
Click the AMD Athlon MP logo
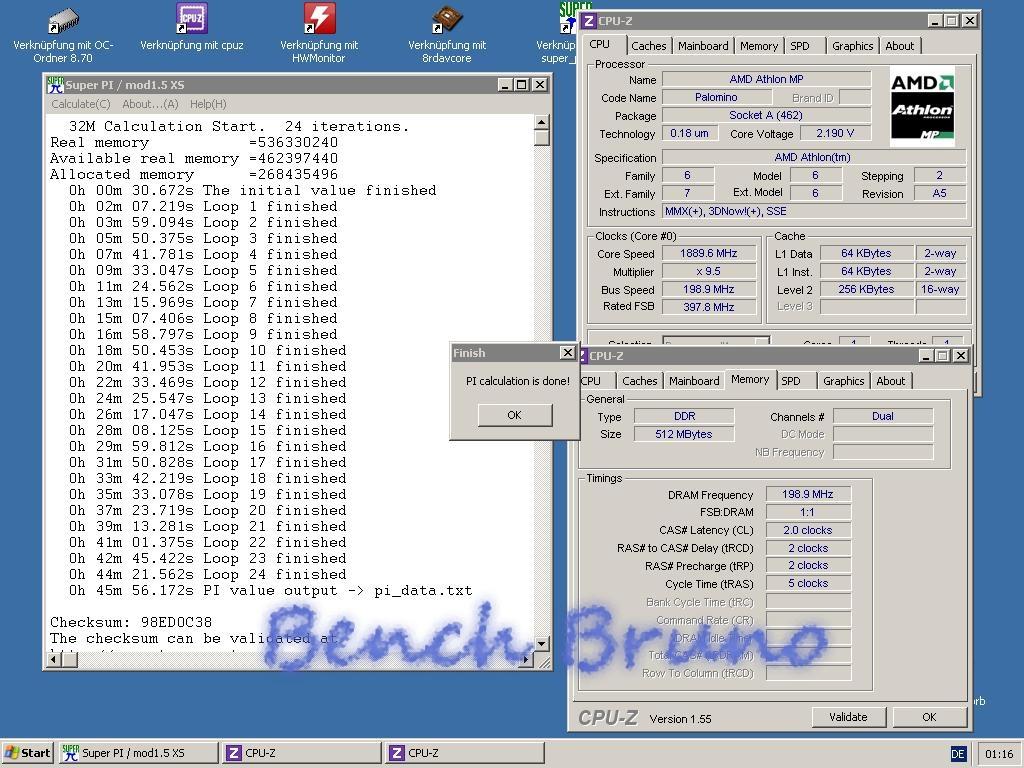[922, 106]
